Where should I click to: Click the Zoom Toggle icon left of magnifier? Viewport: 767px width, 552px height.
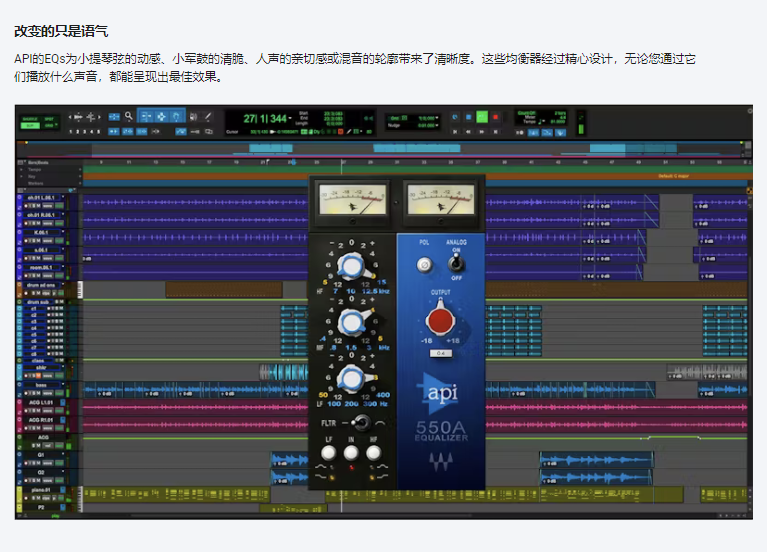(114, 116)
